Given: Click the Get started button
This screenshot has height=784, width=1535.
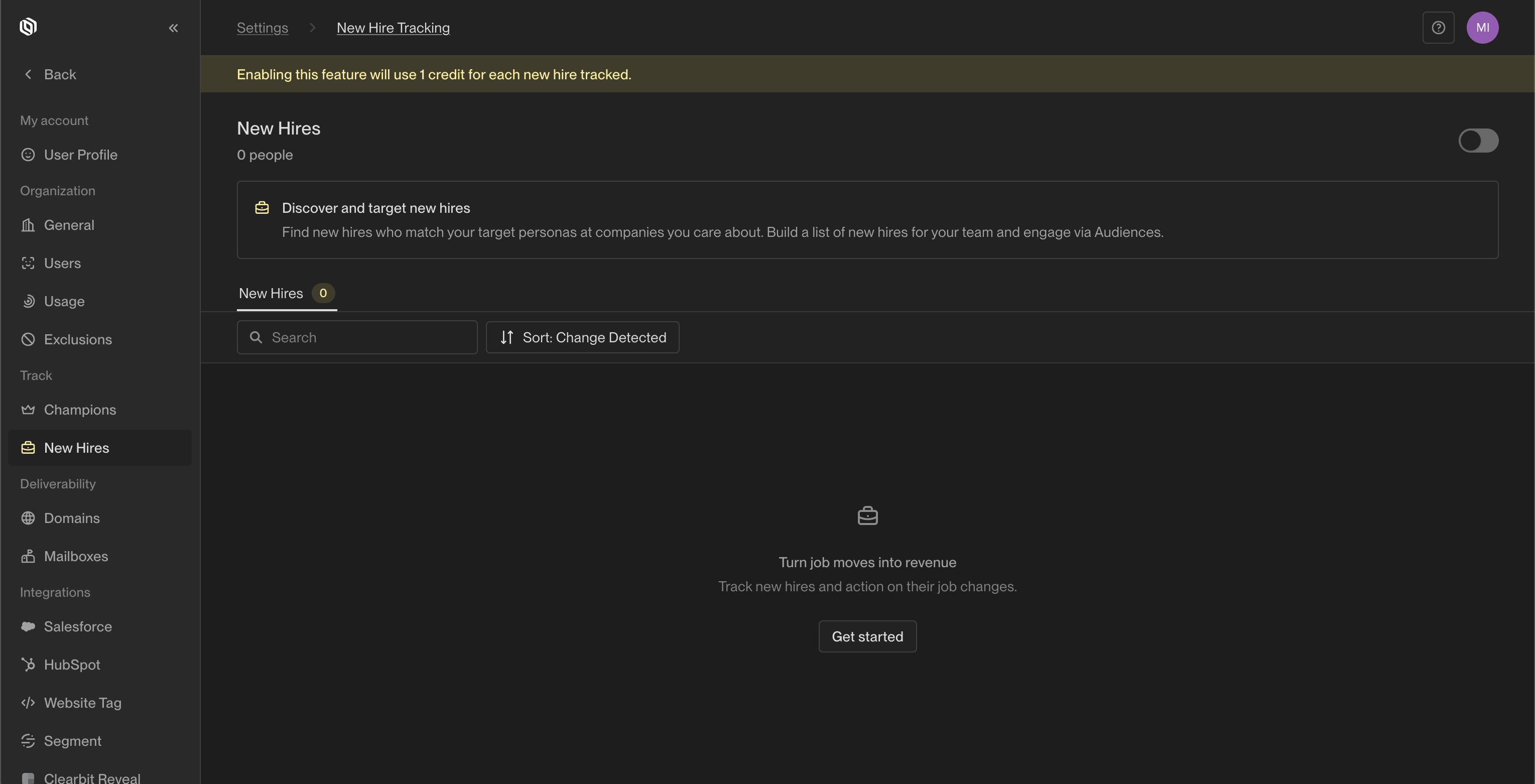Looking at the screenshot, I should point(867,637).
